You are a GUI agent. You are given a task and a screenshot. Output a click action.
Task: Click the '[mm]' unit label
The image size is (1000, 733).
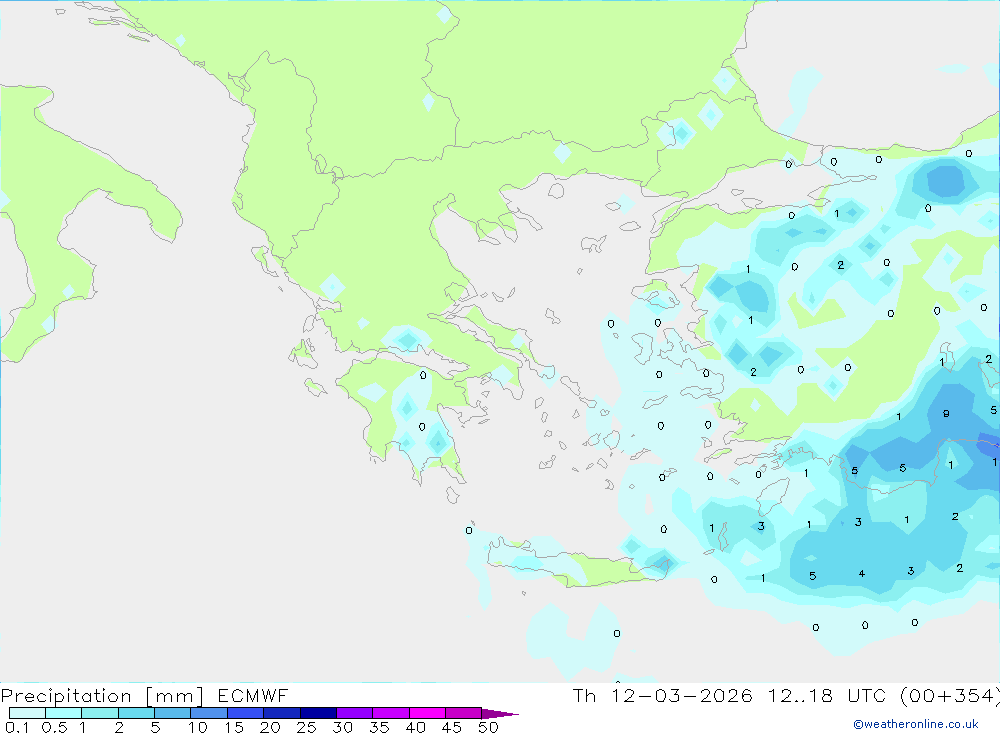[x=175, y=696]
